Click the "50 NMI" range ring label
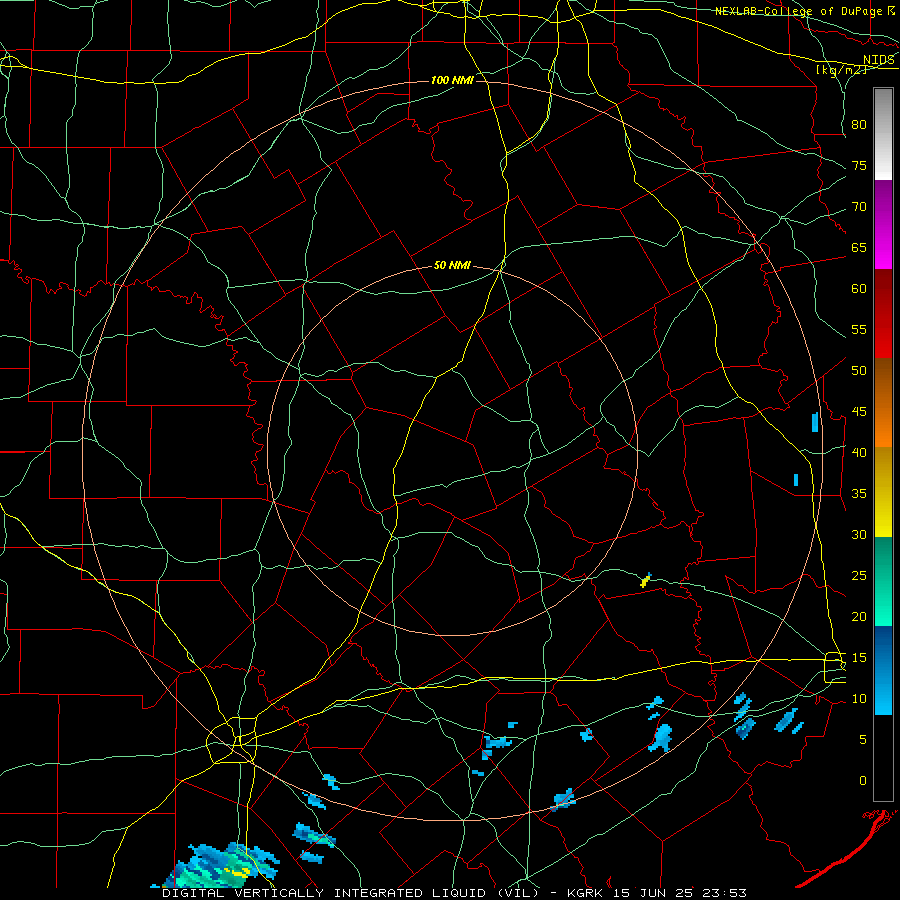This screenshot has height=900, width=900. pyautogui.click(x=452, y=265)
